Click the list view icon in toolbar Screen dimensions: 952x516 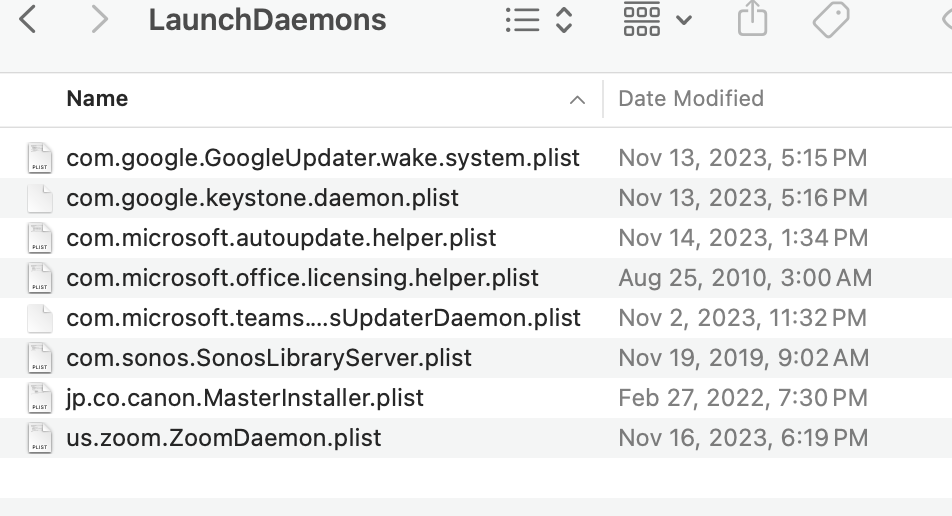pos(523,20)
